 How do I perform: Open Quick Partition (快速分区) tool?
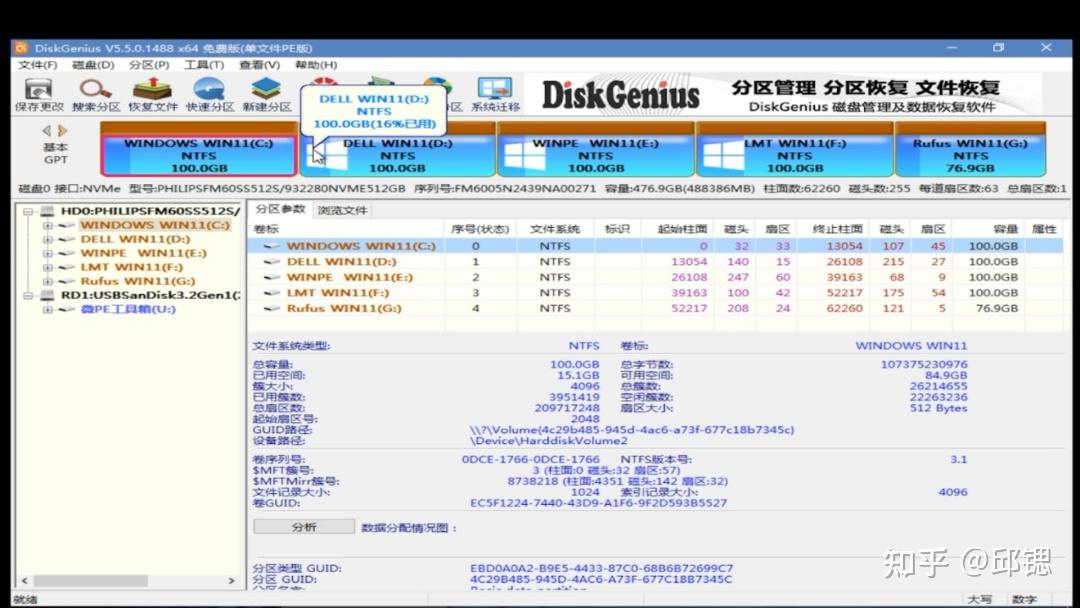click(209, 95)
